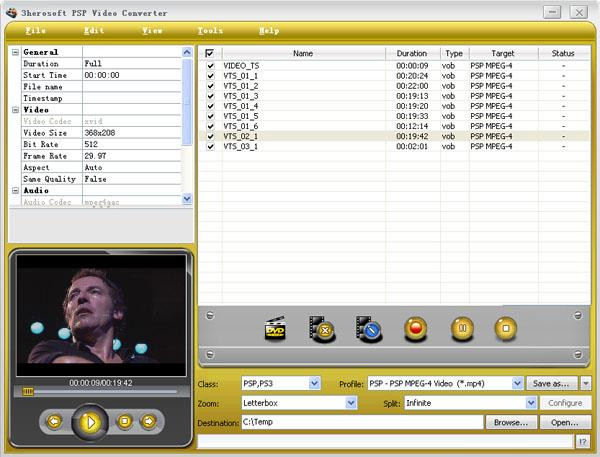This screenshot has height=457, width=600.
Task: Open the Tools menu
Action: tap(210, 31)
